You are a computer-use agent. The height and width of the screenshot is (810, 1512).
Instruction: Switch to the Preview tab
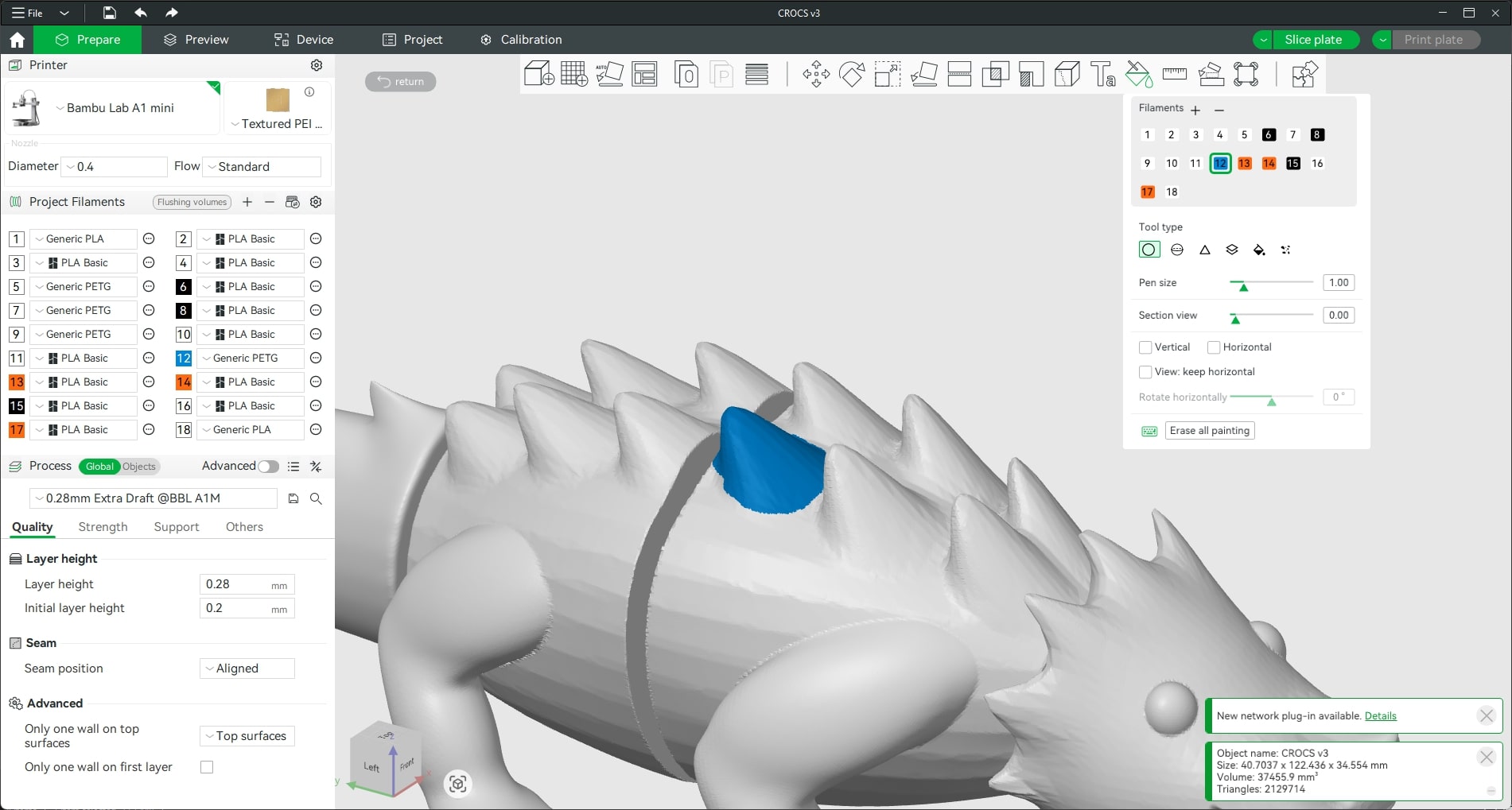(196, 40)
